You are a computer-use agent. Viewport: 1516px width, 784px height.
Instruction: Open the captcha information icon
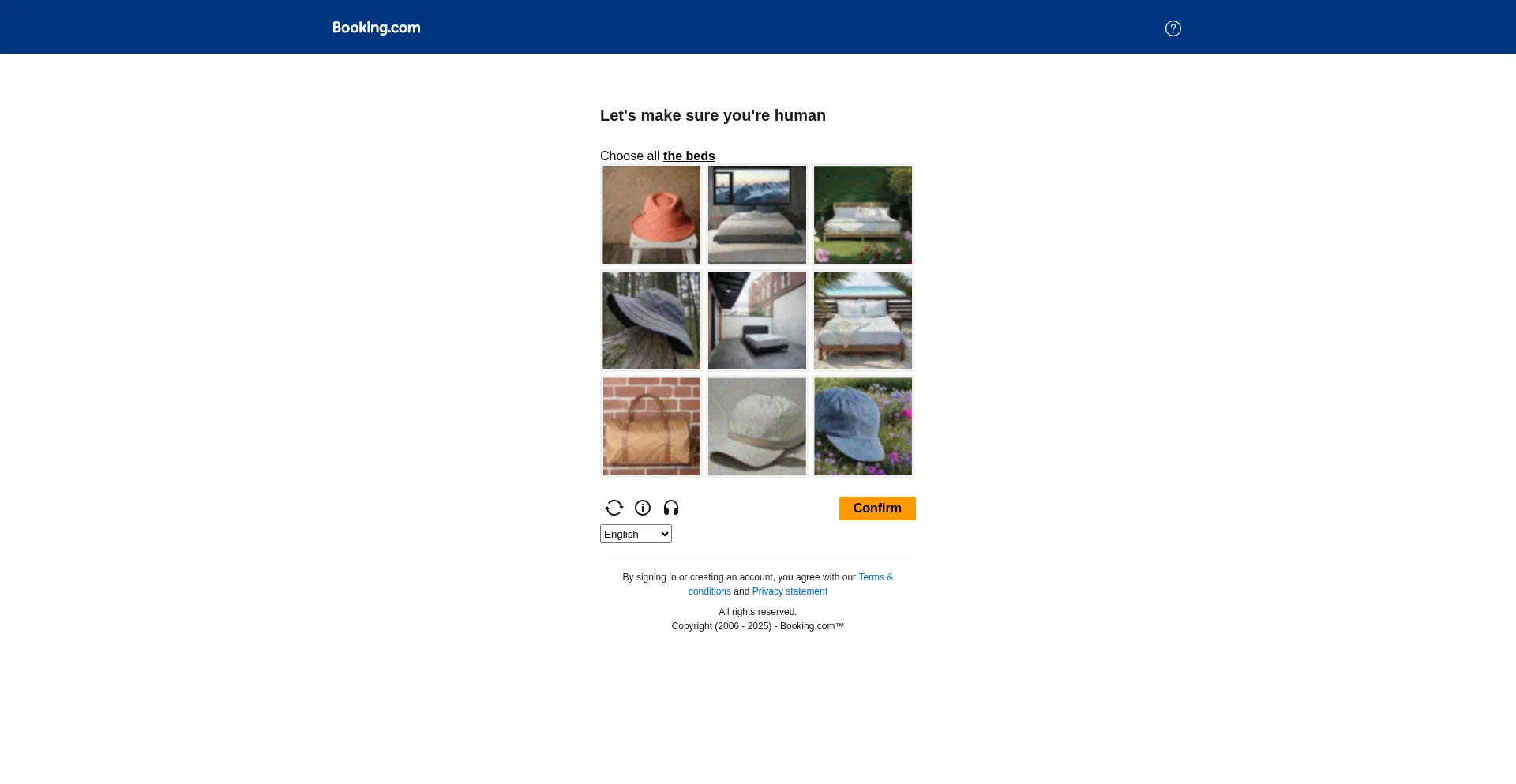click(643, 508)
